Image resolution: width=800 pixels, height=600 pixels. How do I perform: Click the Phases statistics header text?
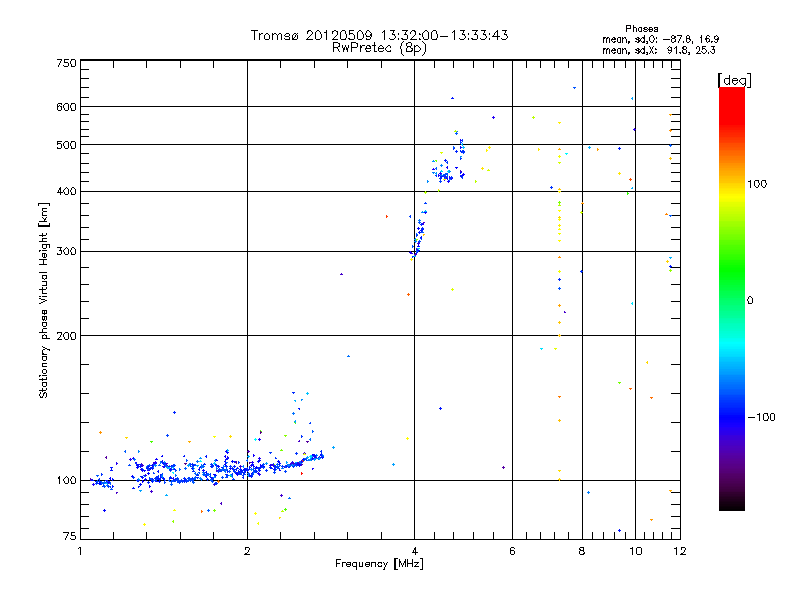pyautogui.click(x=641, y=29)
